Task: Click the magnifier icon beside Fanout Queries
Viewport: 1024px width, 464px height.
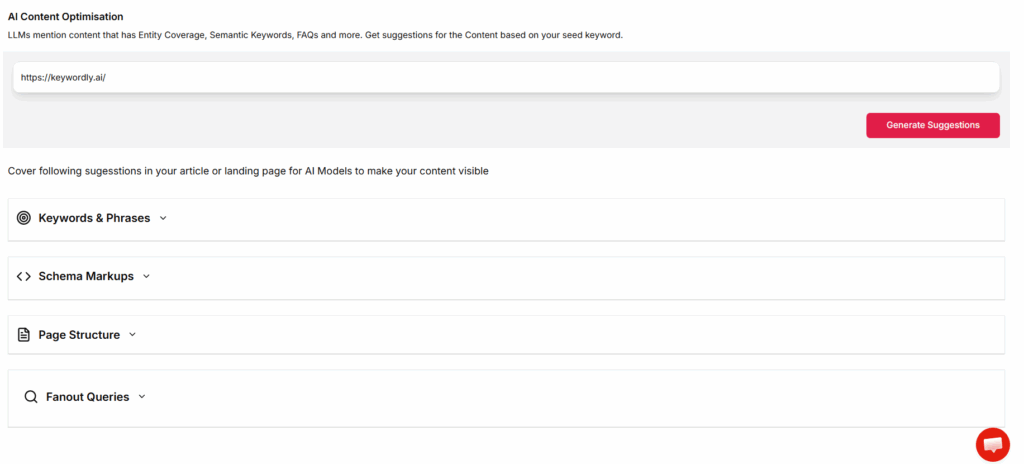Action: tap(31, 397)
